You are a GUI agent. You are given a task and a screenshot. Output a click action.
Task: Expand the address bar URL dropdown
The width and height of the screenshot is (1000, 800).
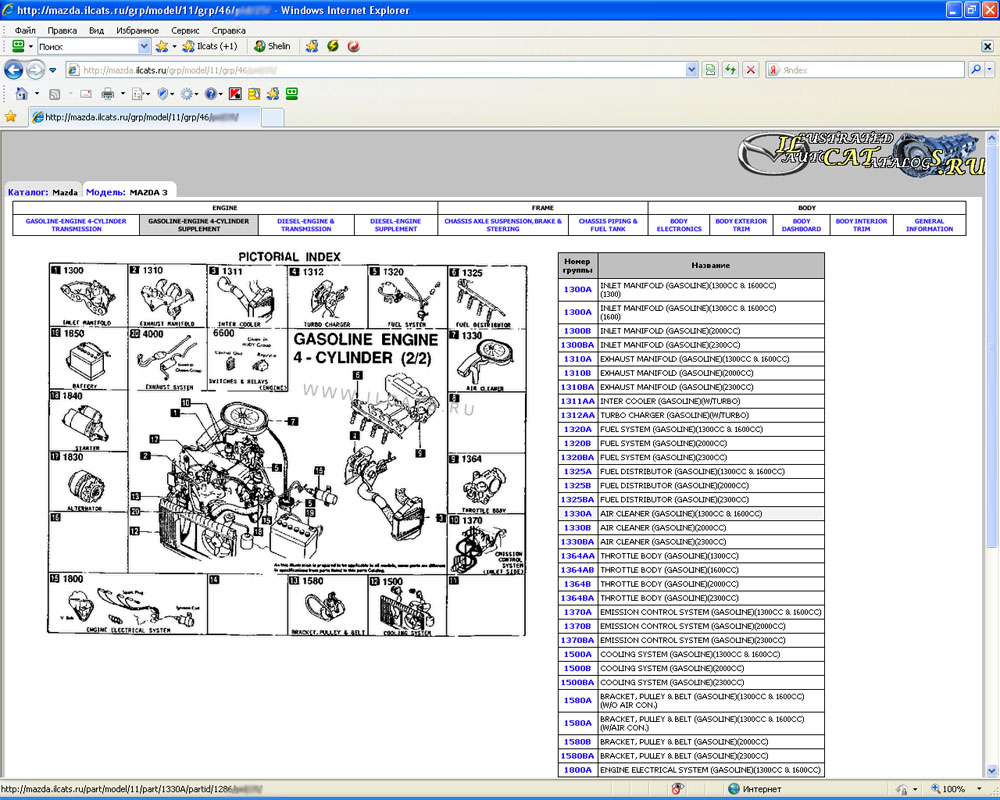[x=691, y=70]
